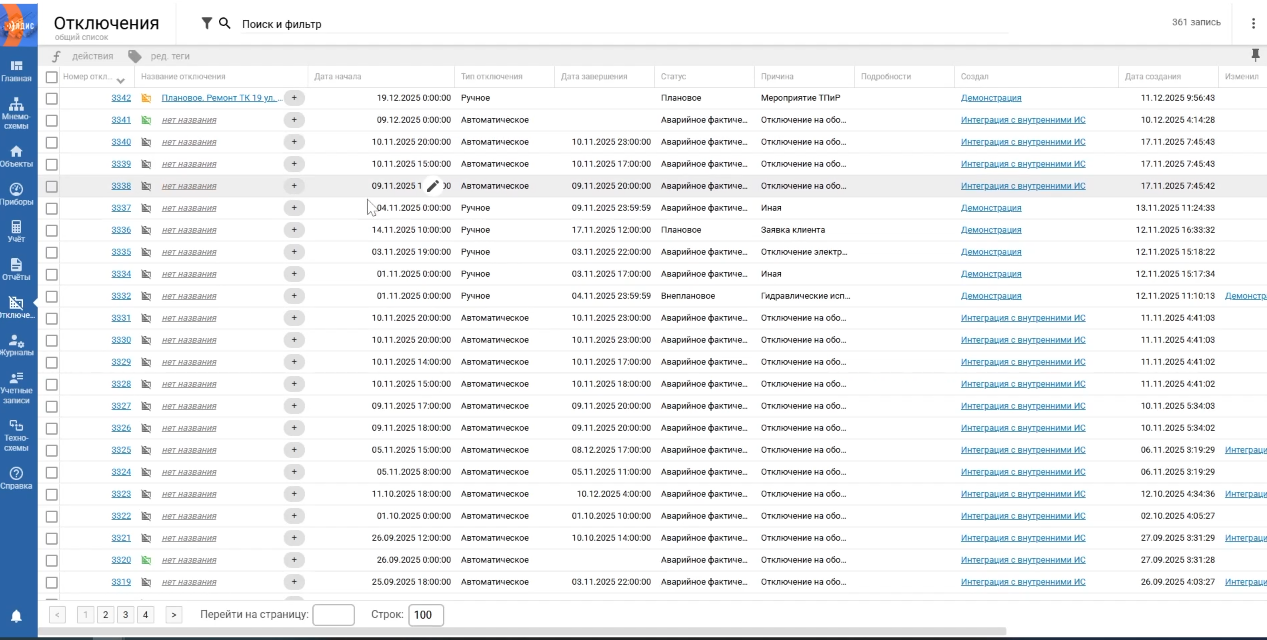Expand row 3332 with plus button
1267x640 pixels.
[294, 296]
